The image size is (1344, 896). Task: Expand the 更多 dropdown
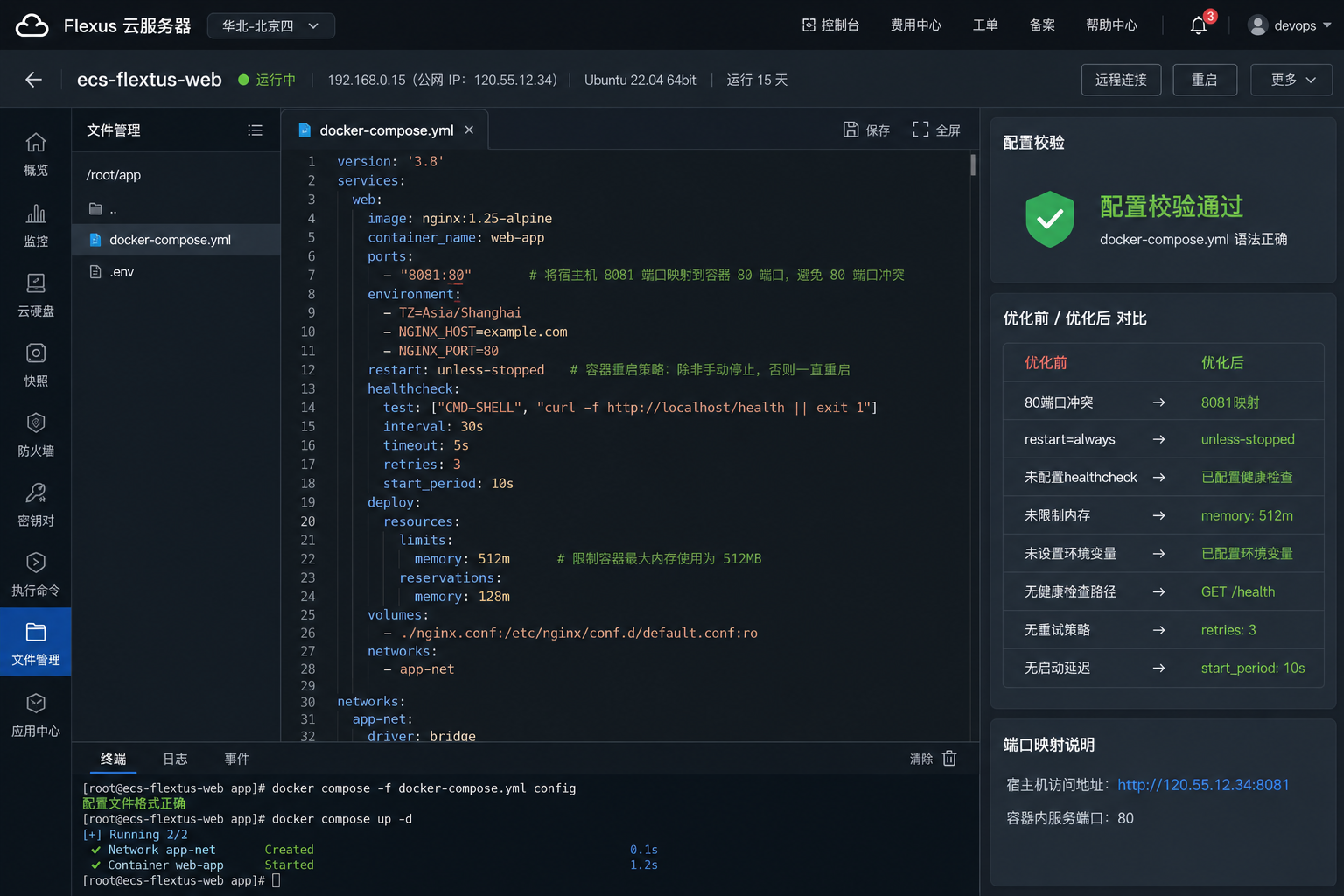pyautogui.click(x=1291, y=80)
